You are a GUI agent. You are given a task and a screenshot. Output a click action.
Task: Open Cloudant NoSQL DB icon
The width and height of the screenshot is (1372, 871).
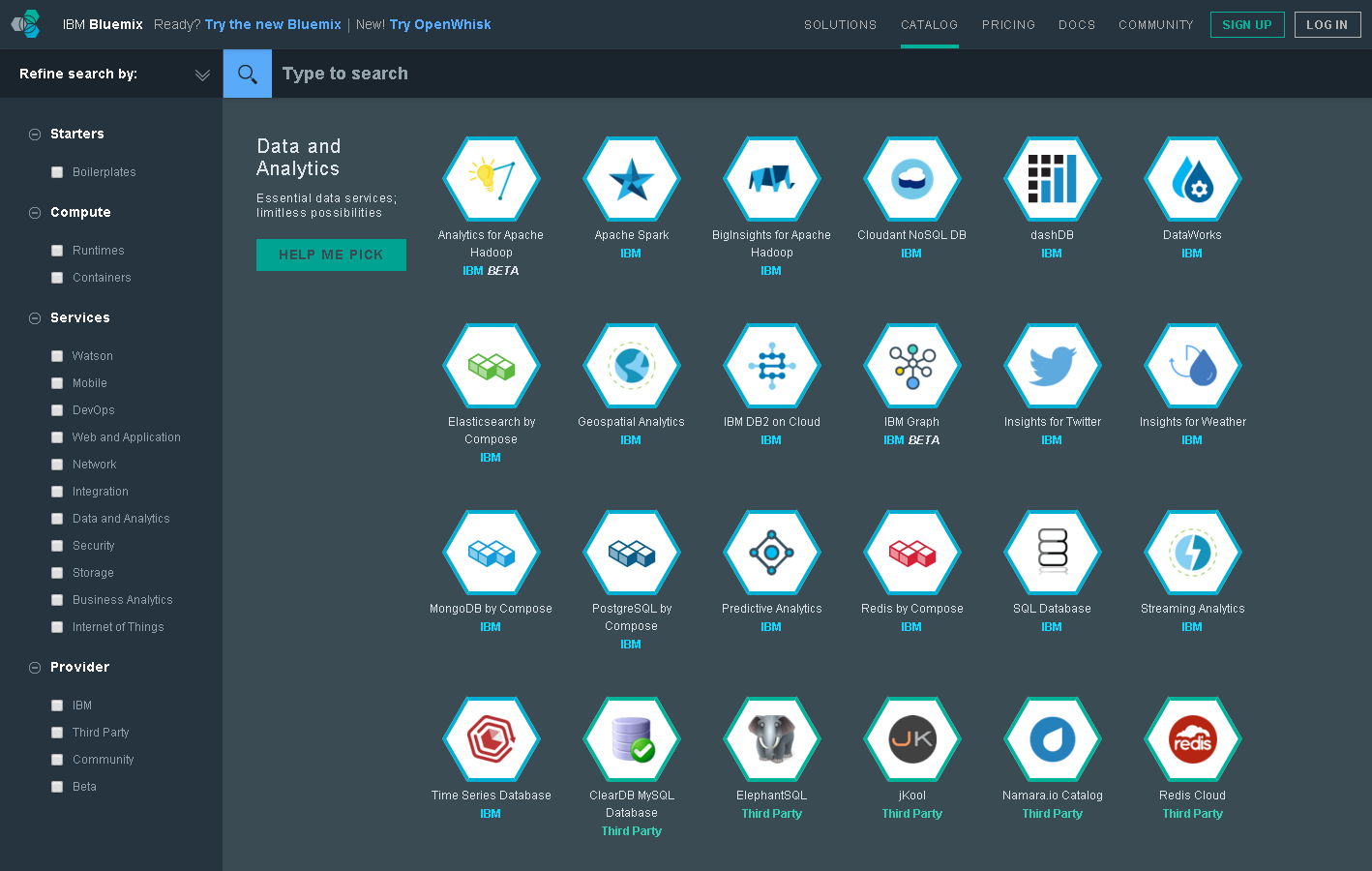(912, 179)
